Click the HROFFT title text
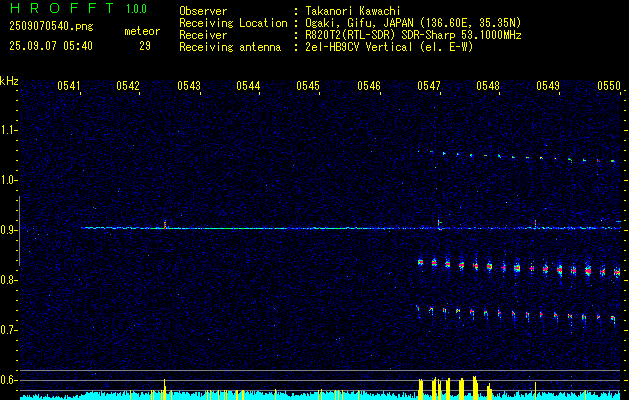629x400 pixels. coord(62,8)
